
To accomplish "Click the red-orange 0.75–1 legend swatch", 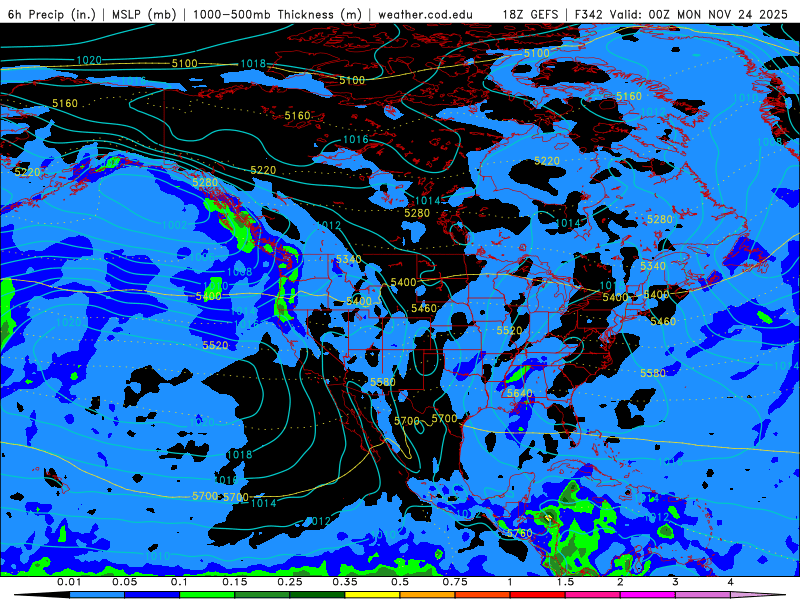I will (x=483, y=595).
